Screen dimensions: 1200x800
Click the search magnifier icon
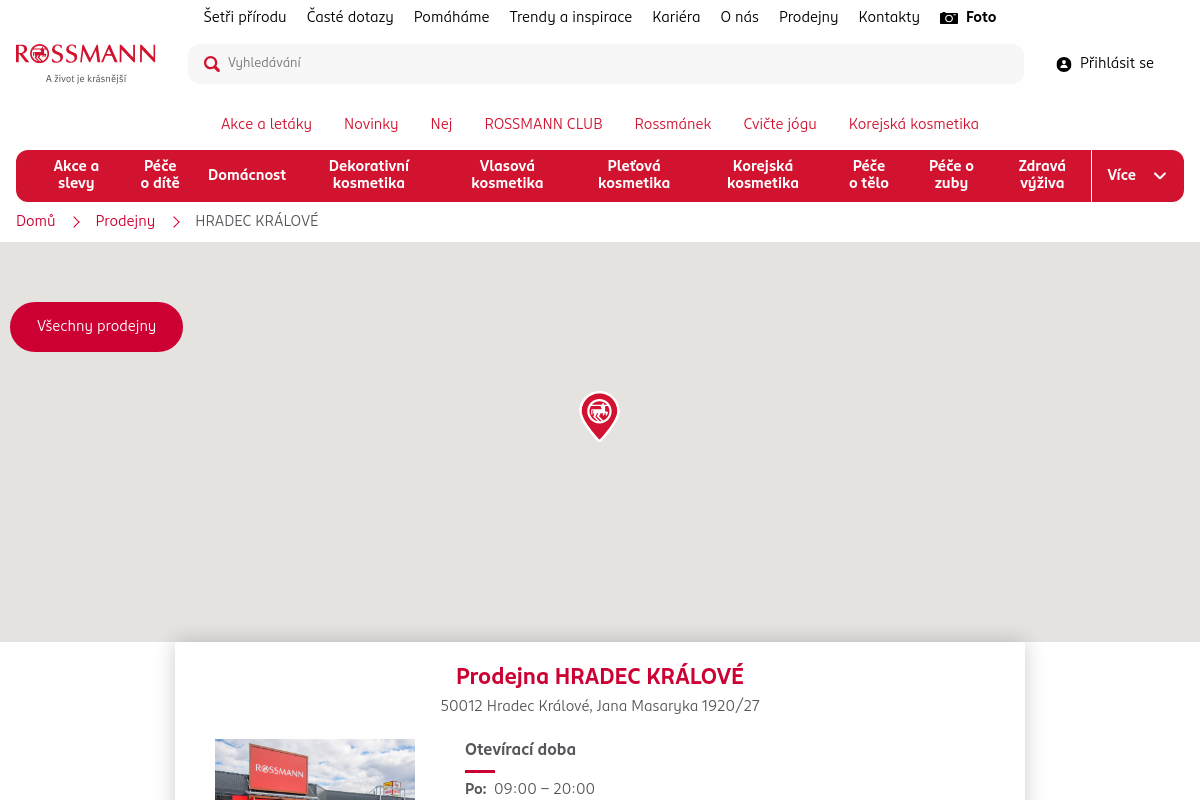click(x=212, y=64)
